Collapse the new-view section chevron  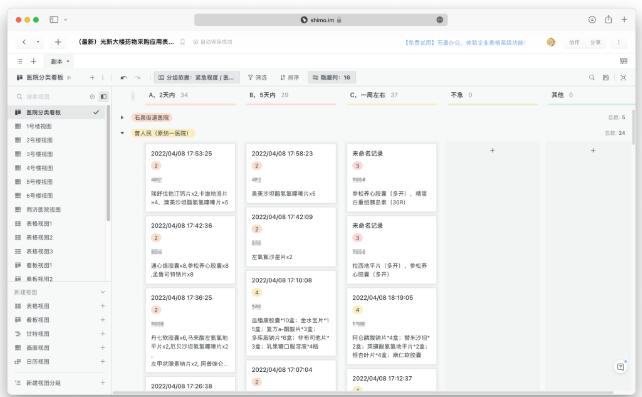[103, 292]
